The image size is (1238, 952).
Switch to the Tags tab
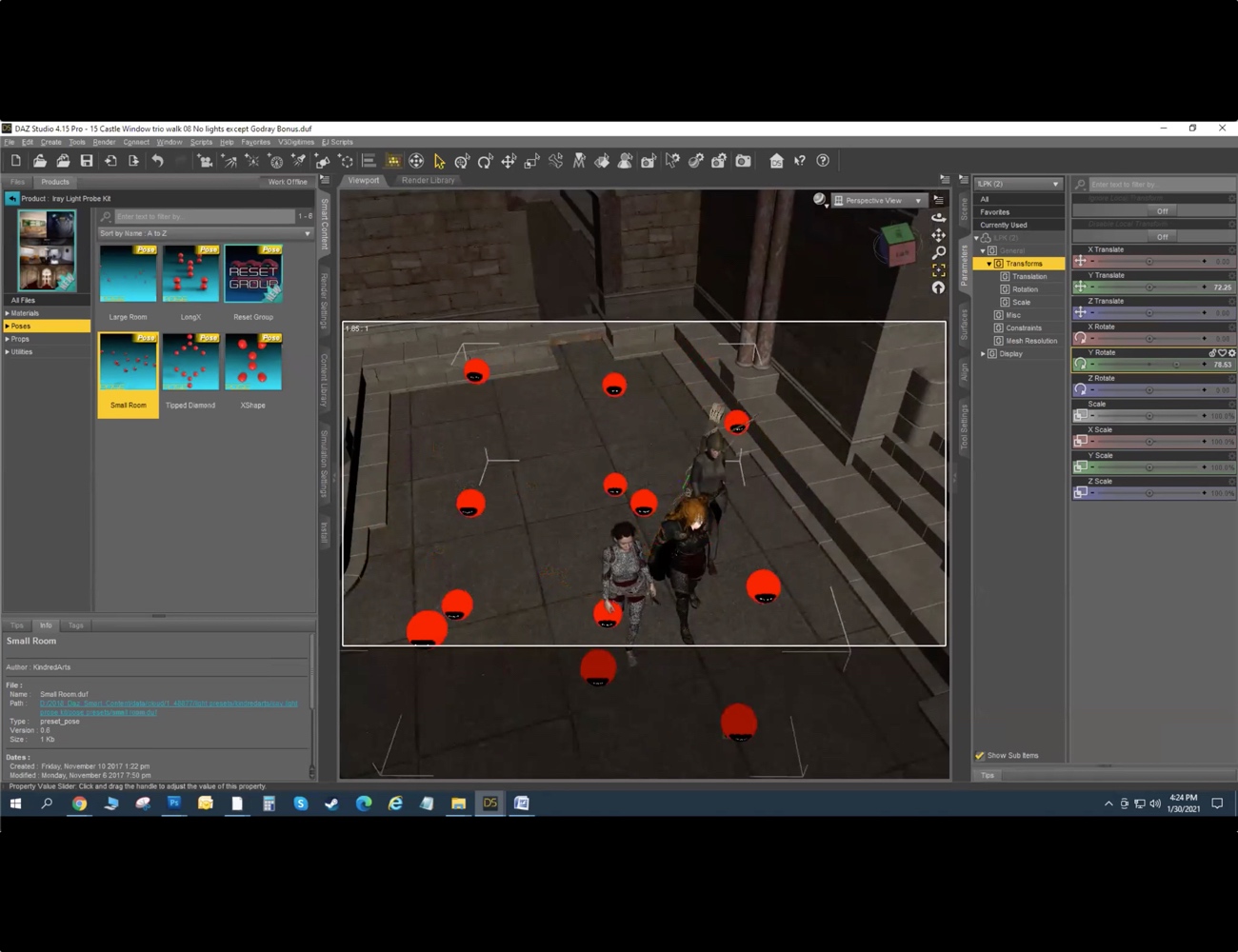(x=75, y=625)
